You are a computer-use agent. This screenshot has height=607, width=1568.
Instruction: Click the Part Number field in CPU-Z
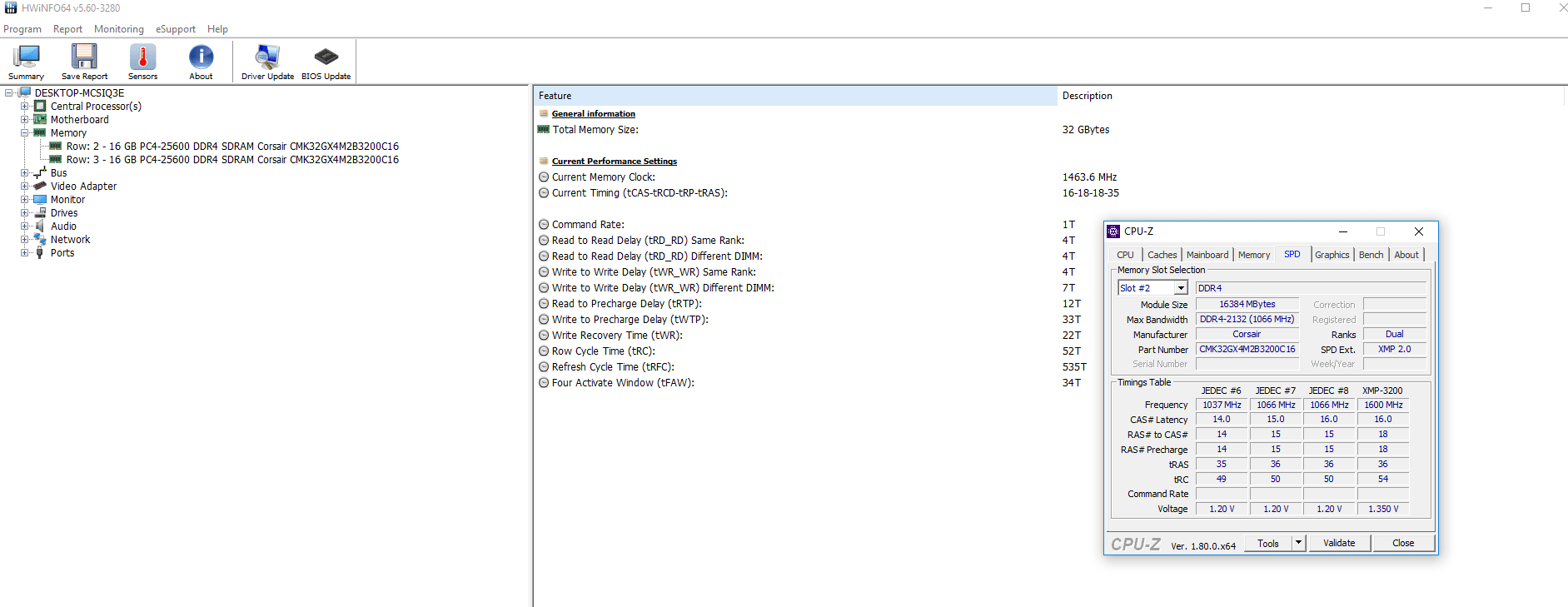tap(1247, 350)
